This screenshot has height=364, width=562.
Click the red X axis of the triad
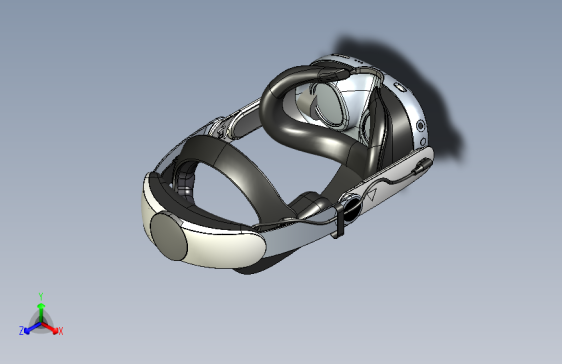[x=50, y=328]
